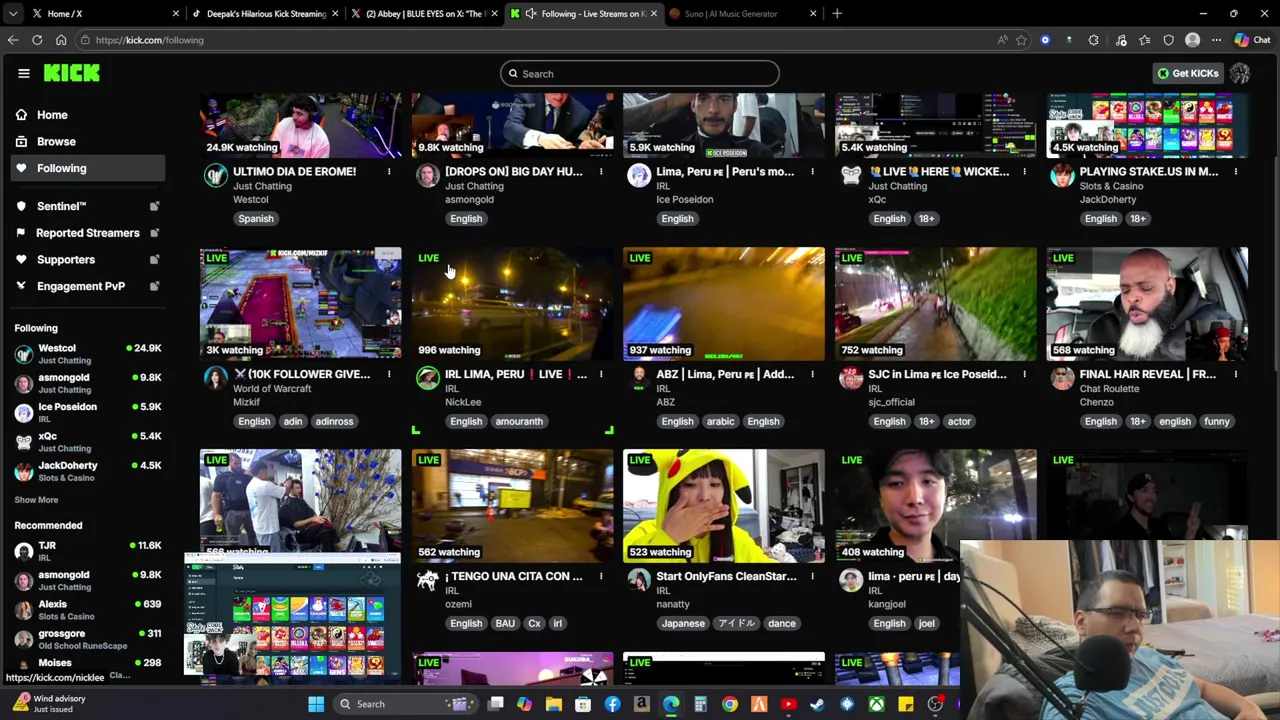Screen dimensions: 1280x720
Task: Go to Home in sidebar
Action: 88,115
